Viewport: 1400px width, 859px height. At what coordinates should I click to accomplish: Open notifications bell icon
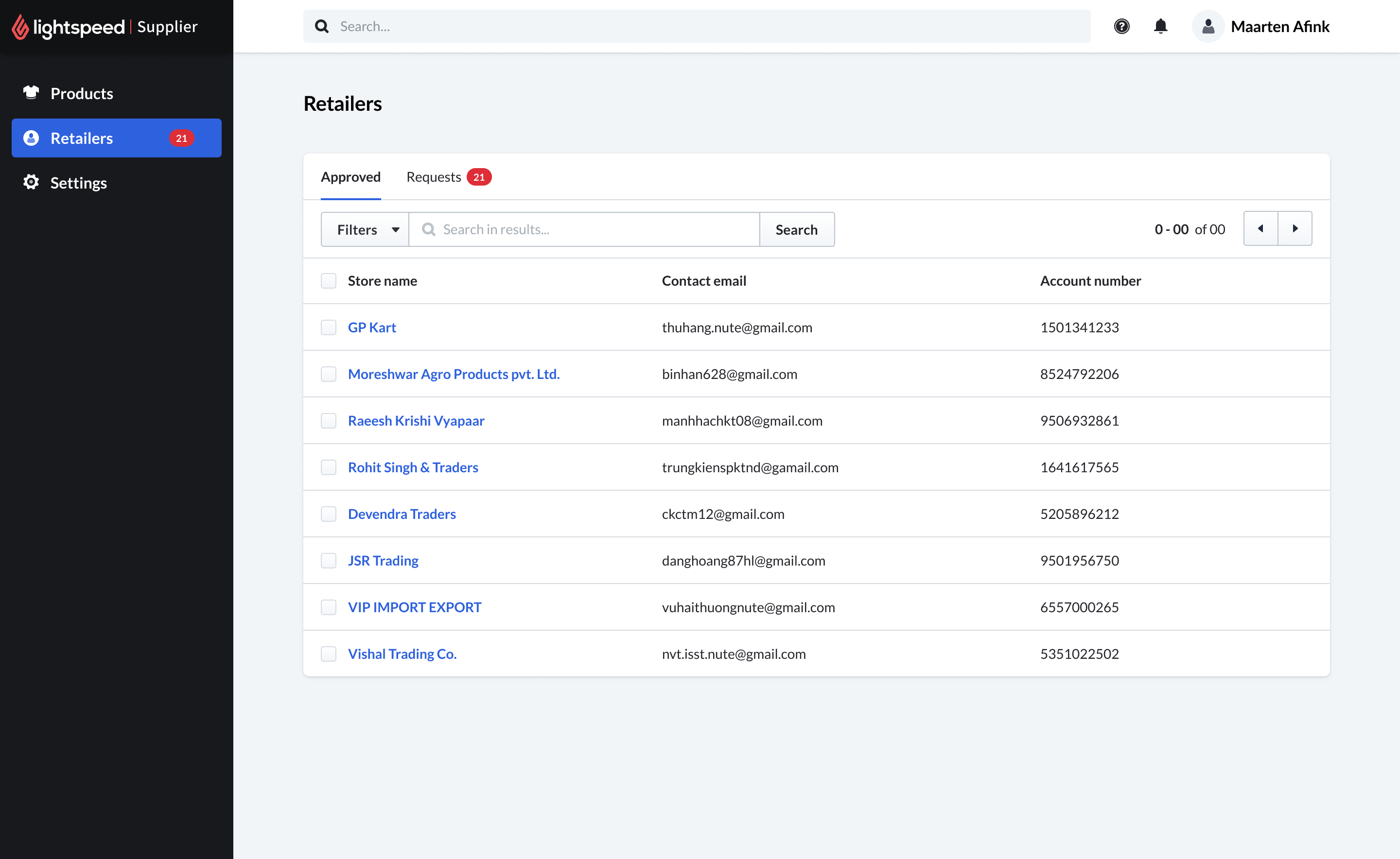(1161, 27)
